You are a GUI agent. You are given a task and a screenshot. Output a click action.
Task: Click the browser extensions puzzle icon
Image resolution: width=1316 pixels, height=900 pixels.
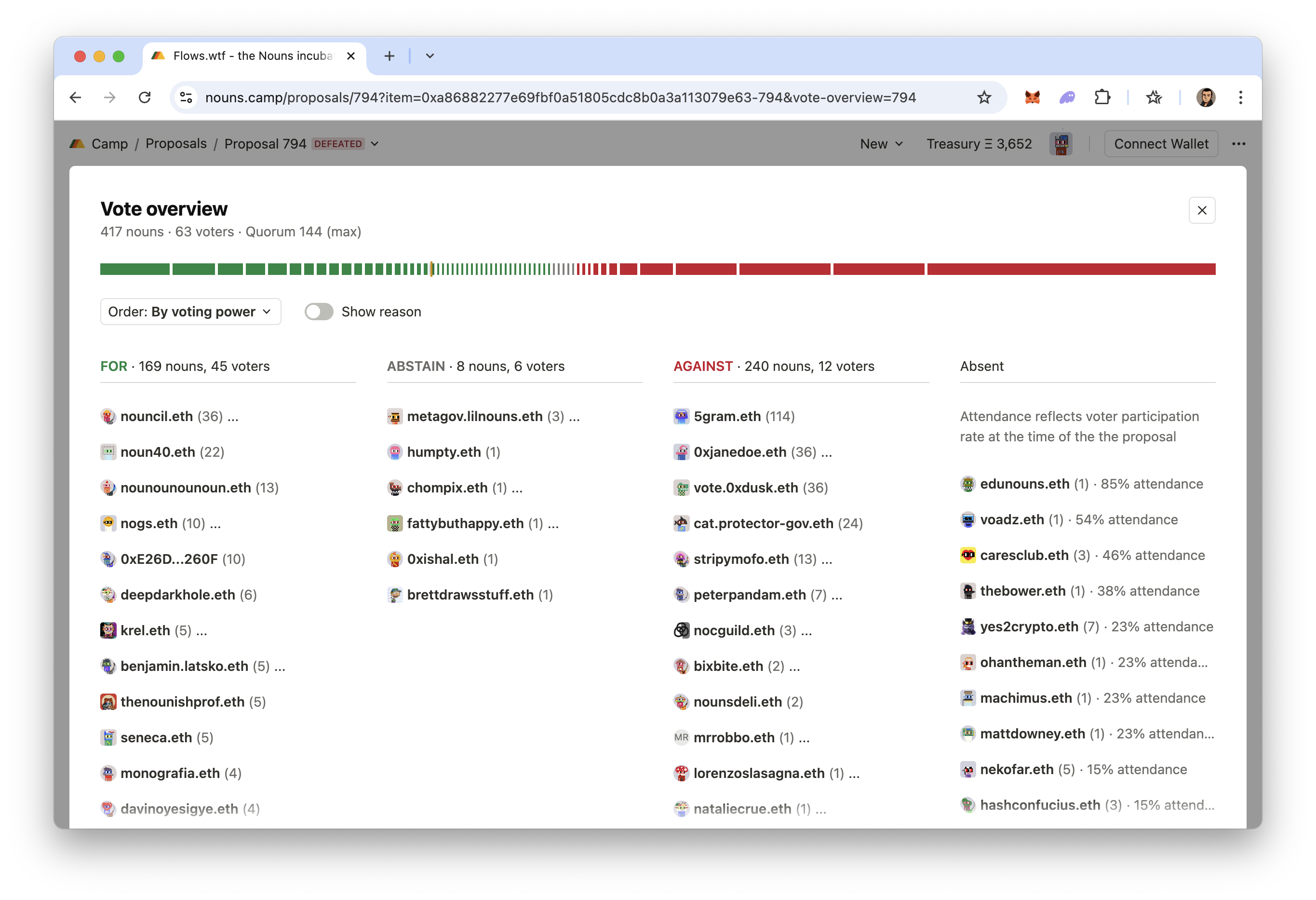point(1102,97)
